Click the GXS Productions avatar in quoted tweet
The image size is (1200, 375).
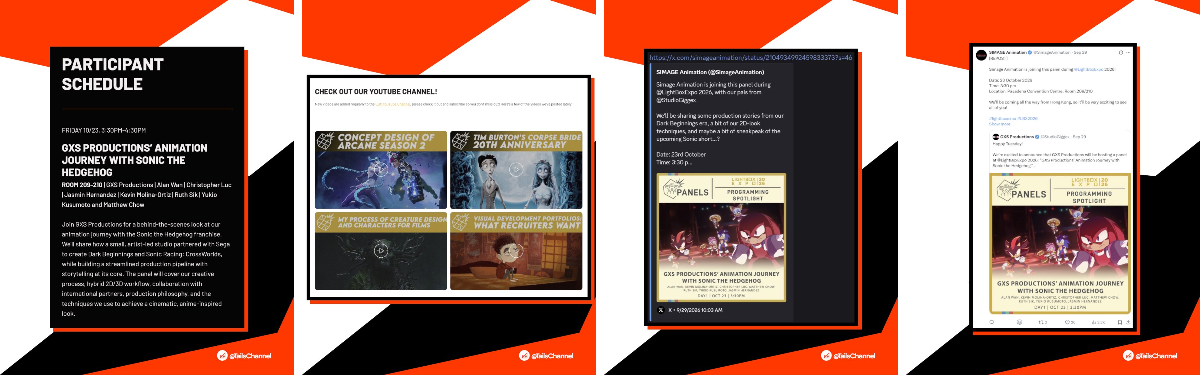pyautogui.click(x=995, y=136)
